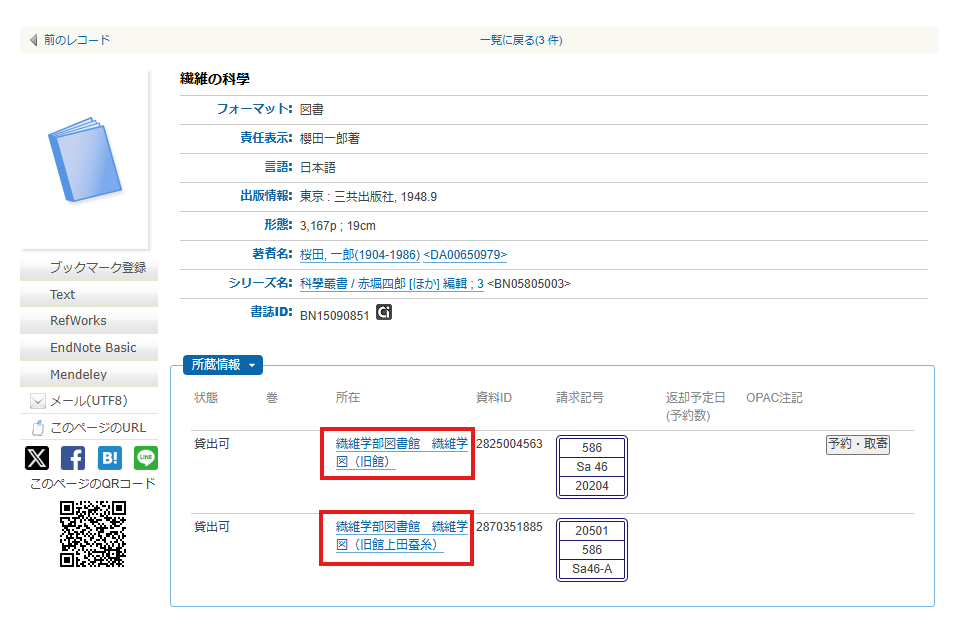Open the メール(UTF8) encoding dropdown arrow
961x629 pixels.
pyautogui.click(x=38, y=401)
